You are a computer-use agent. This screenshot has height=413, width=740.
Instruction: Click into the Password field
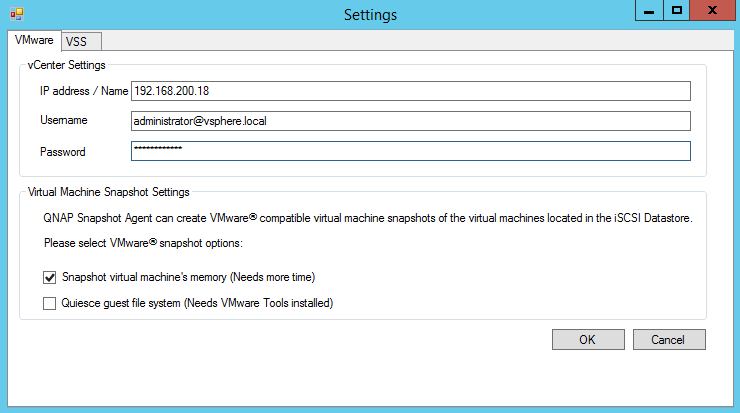point(411,151)
